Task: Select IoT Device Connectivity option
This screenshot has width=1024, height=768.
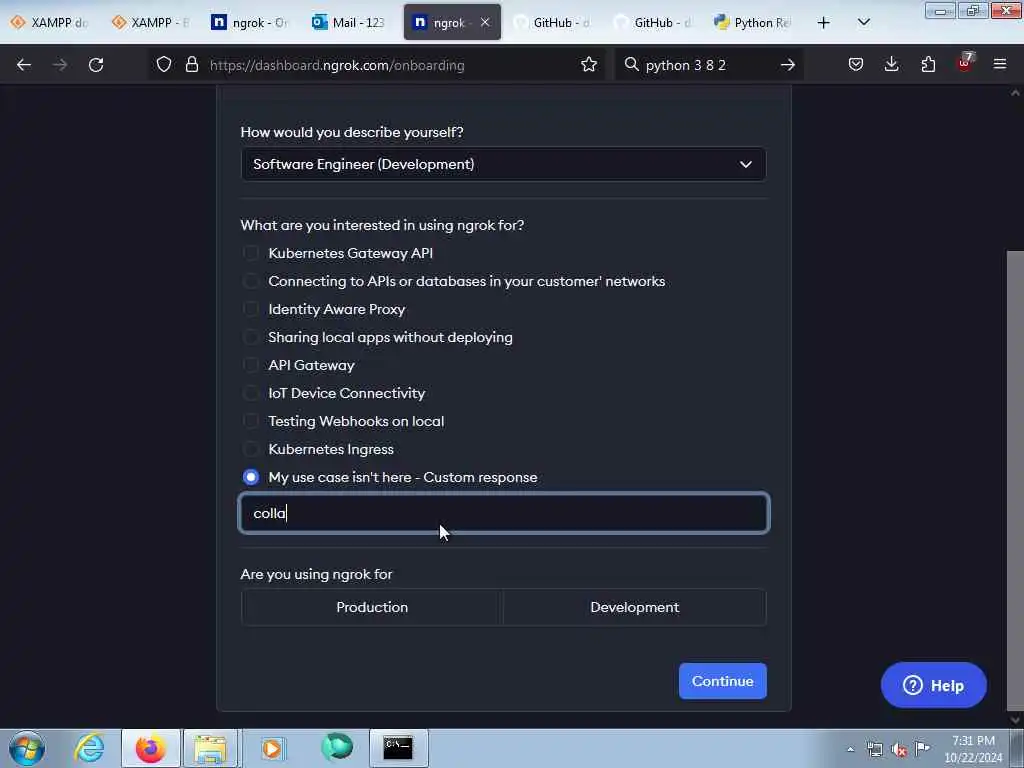Action: [x=251, y=393]
